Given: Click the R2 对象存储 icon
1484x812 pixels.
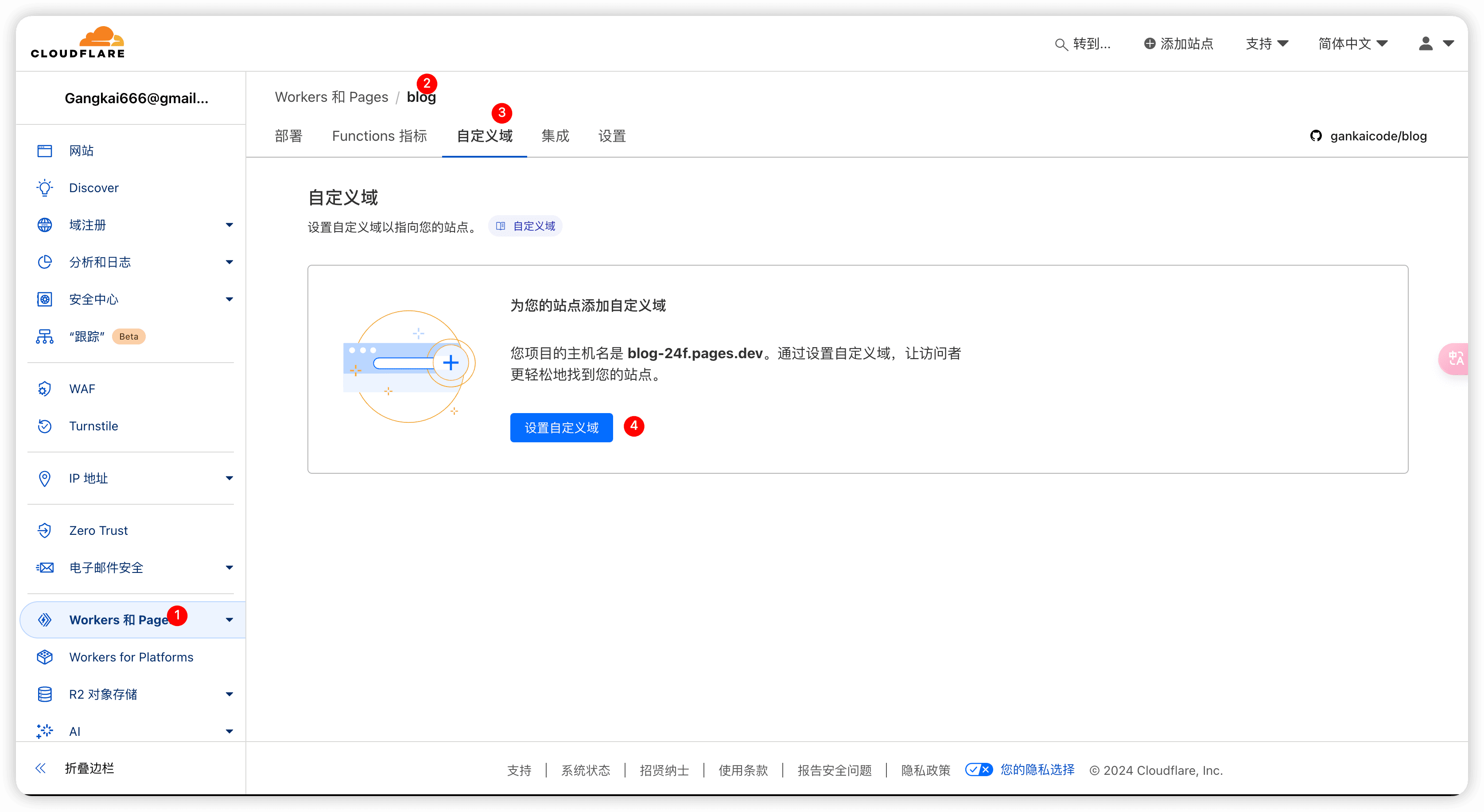Looking at the screenshot, I should coord(46,694).
